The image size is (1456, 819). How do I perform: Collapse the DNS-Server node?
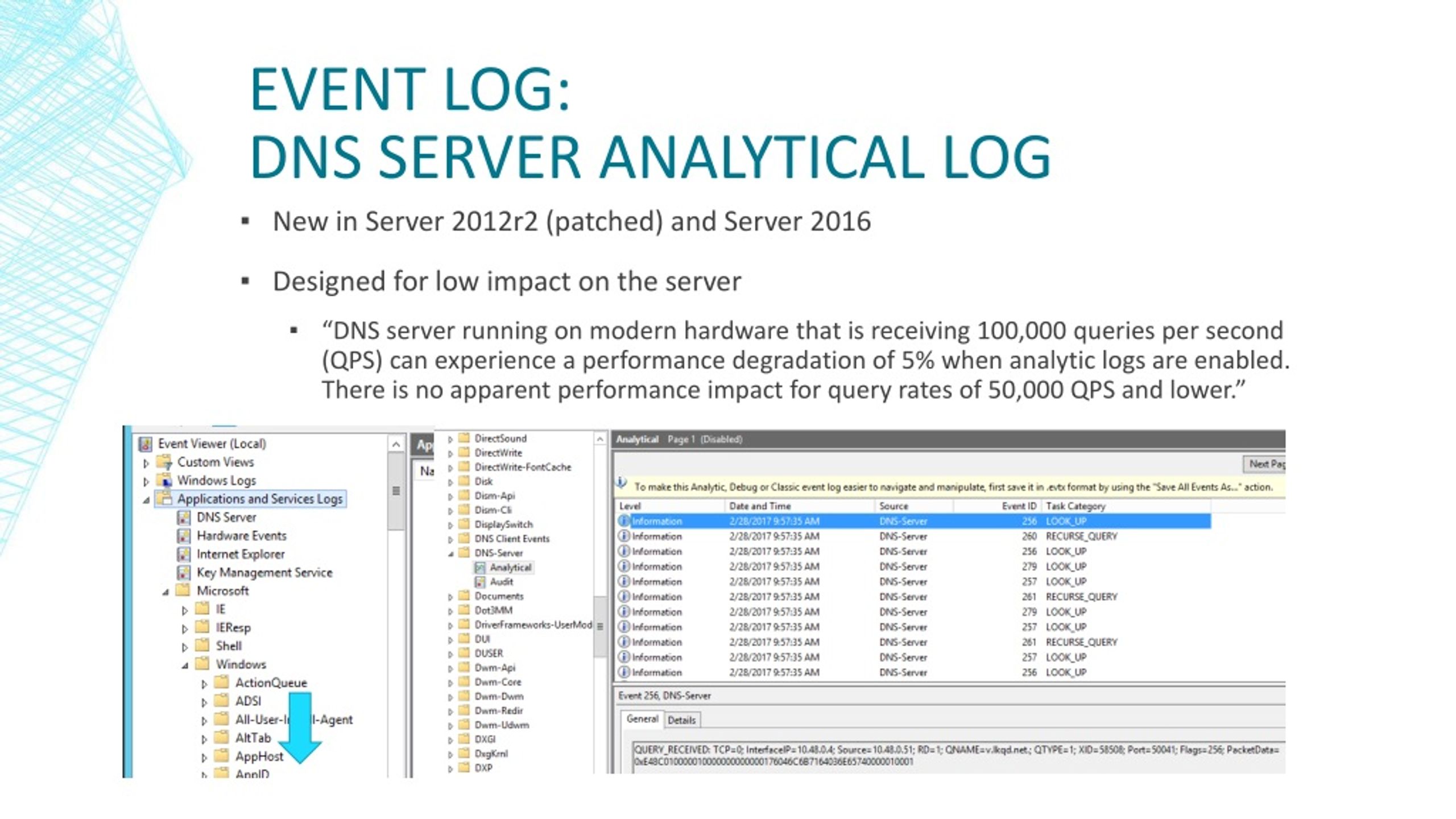[x=452, y=553]
